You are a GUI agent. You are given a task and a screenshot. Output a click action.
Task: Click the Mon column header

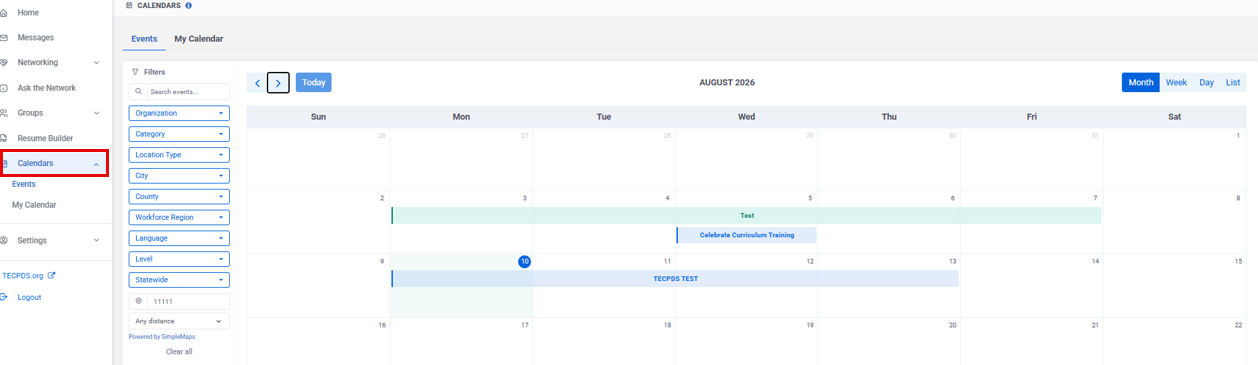461,117
